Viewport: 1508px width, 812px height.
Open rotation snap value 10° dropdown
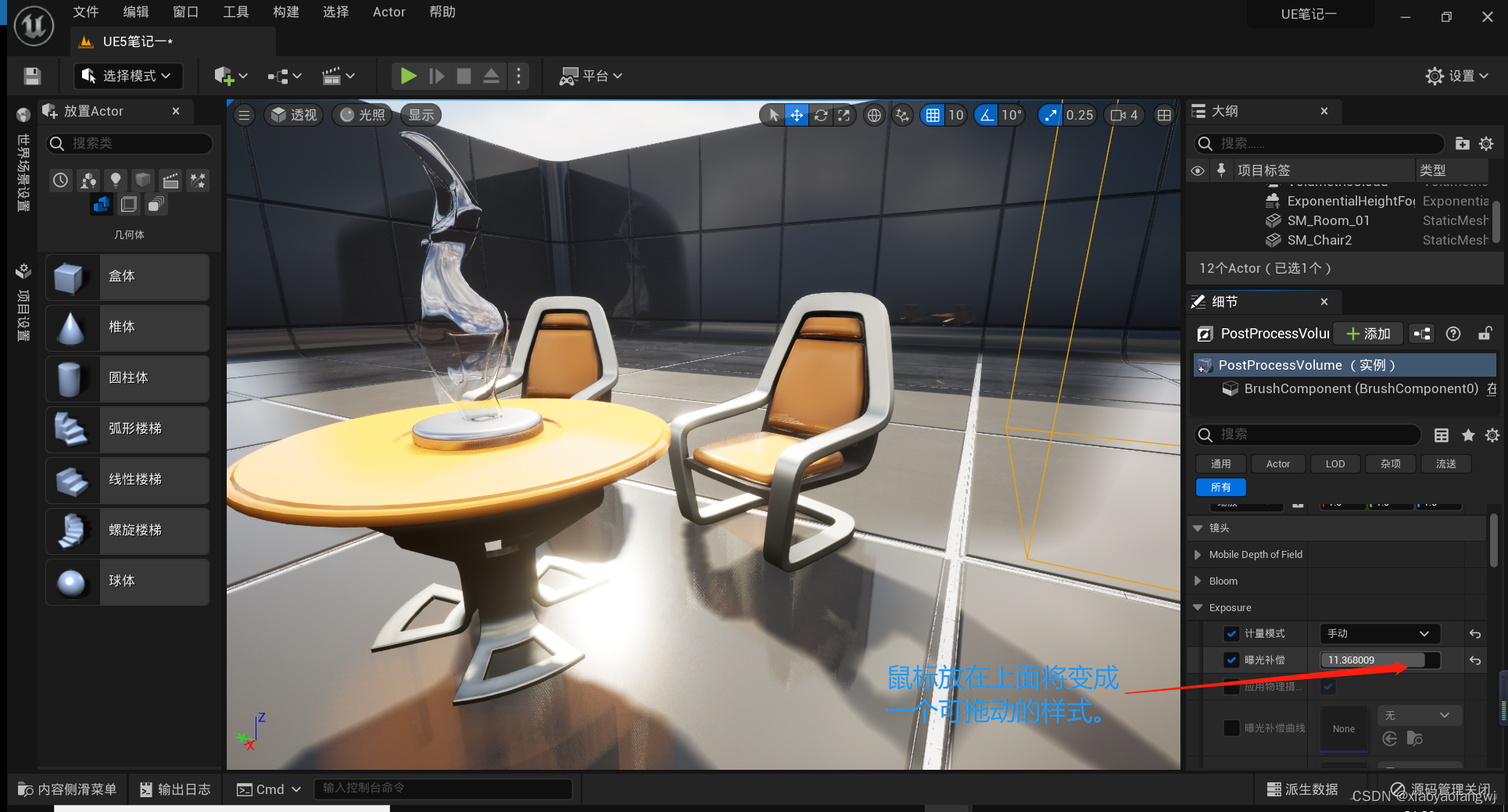pos(1012,116)
